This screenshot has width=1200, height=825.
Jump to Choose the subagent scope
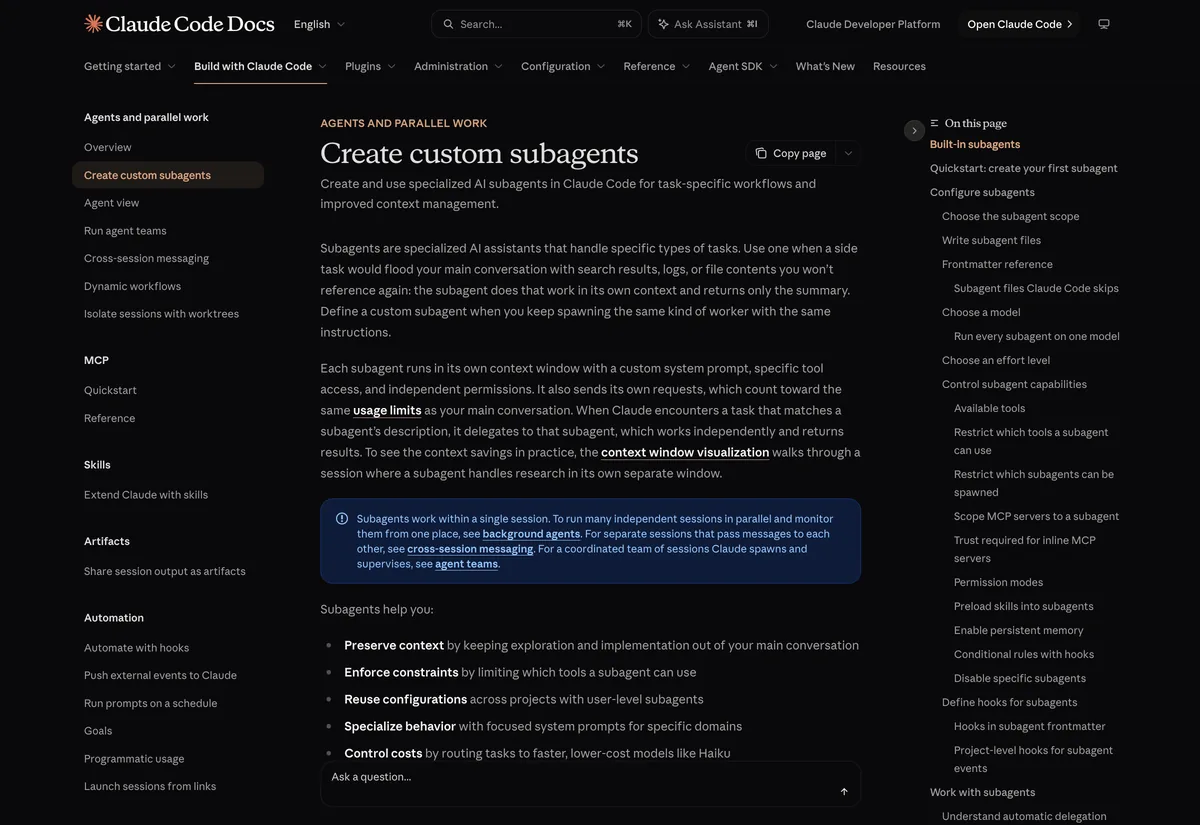tap(1010, 216)
